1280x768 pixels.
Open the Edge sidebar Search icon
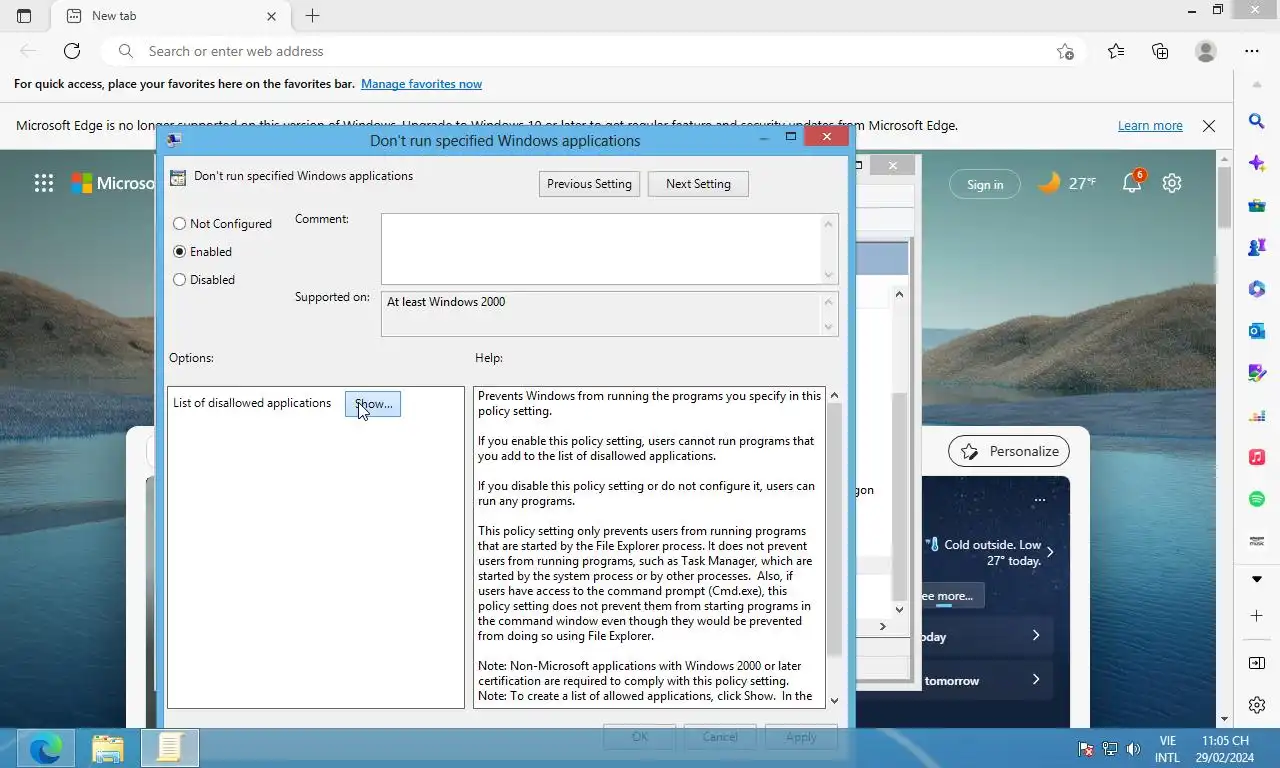point(1257,121)
